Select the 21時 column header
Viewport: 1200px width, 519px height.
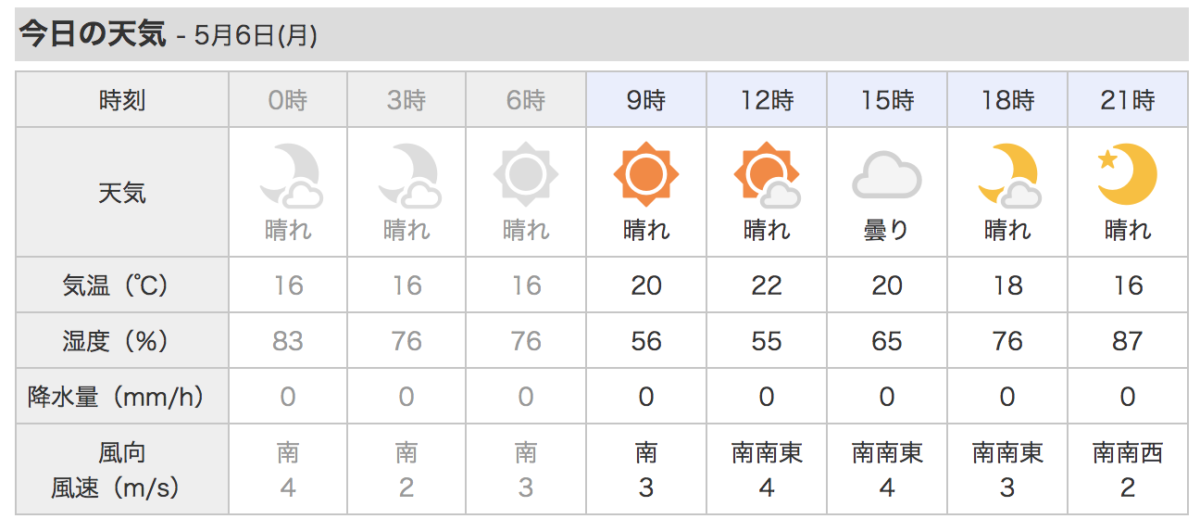[x=1128, y=100]
